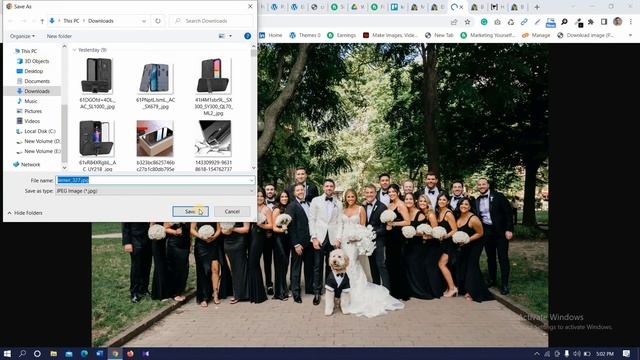Bookmark this page with the star icon

pos(467,22)
